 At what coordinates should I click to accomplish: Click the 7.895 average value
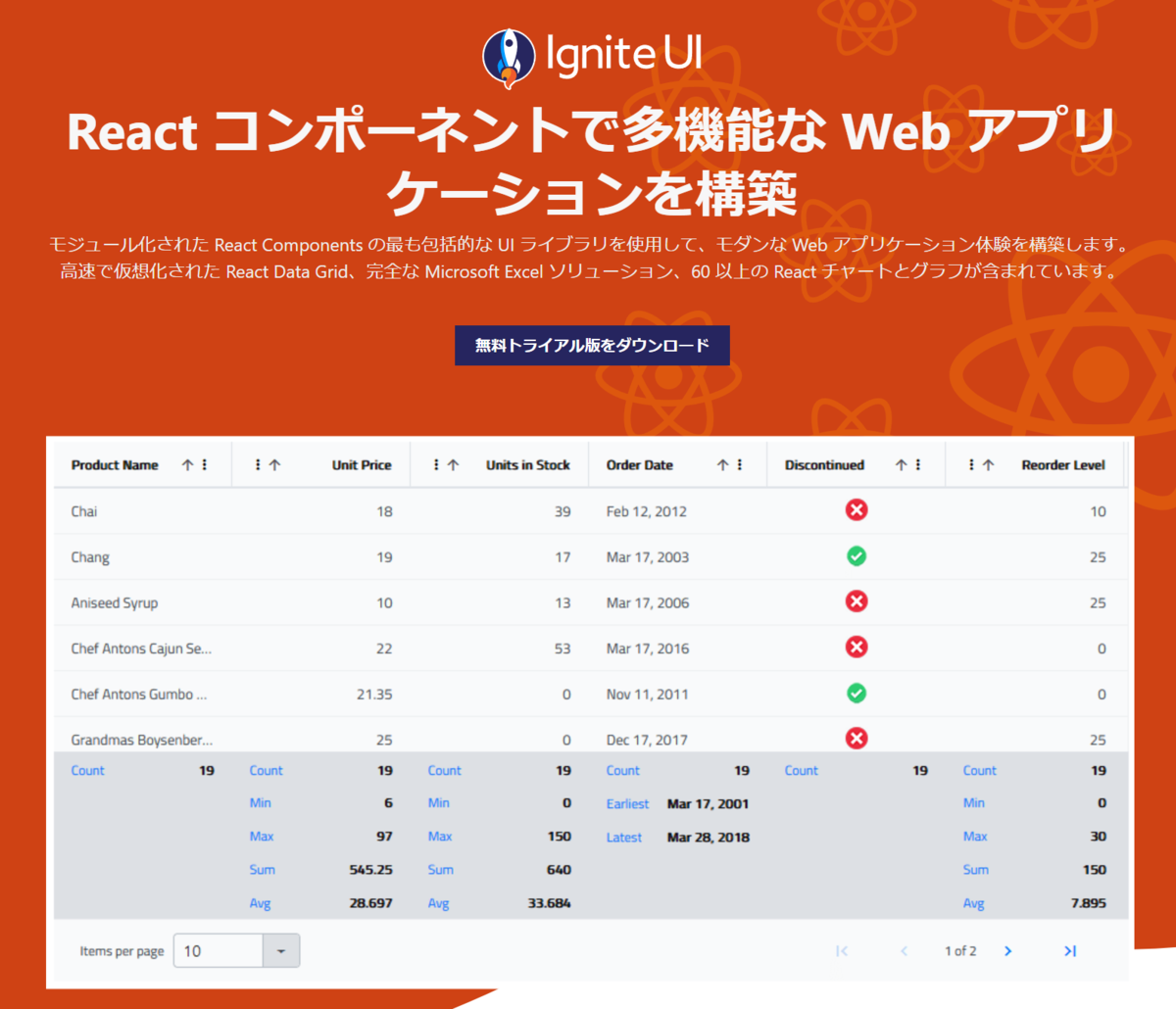coord(1088,903)
